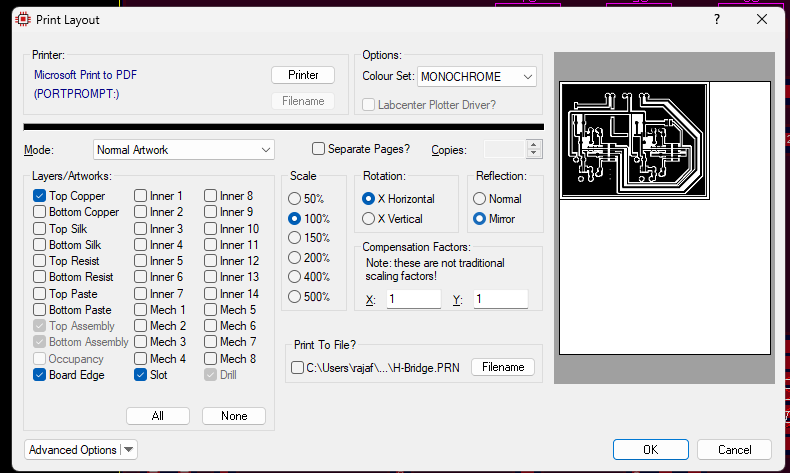790x473 pixels.
Task: Set reflection to Normal
Action: [x=479, y=199]
